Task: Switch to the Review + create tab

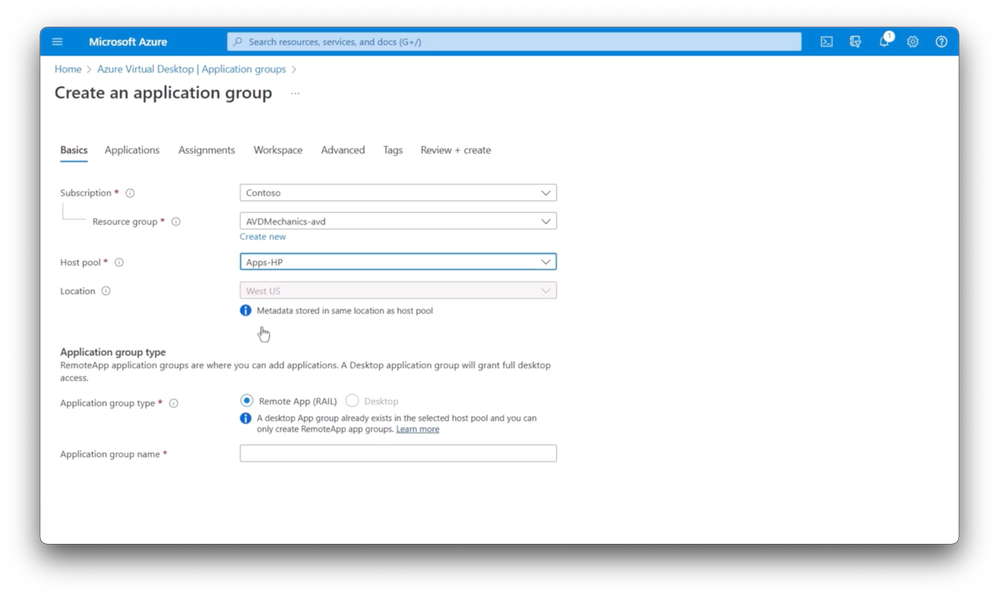Action: point(456,150)
